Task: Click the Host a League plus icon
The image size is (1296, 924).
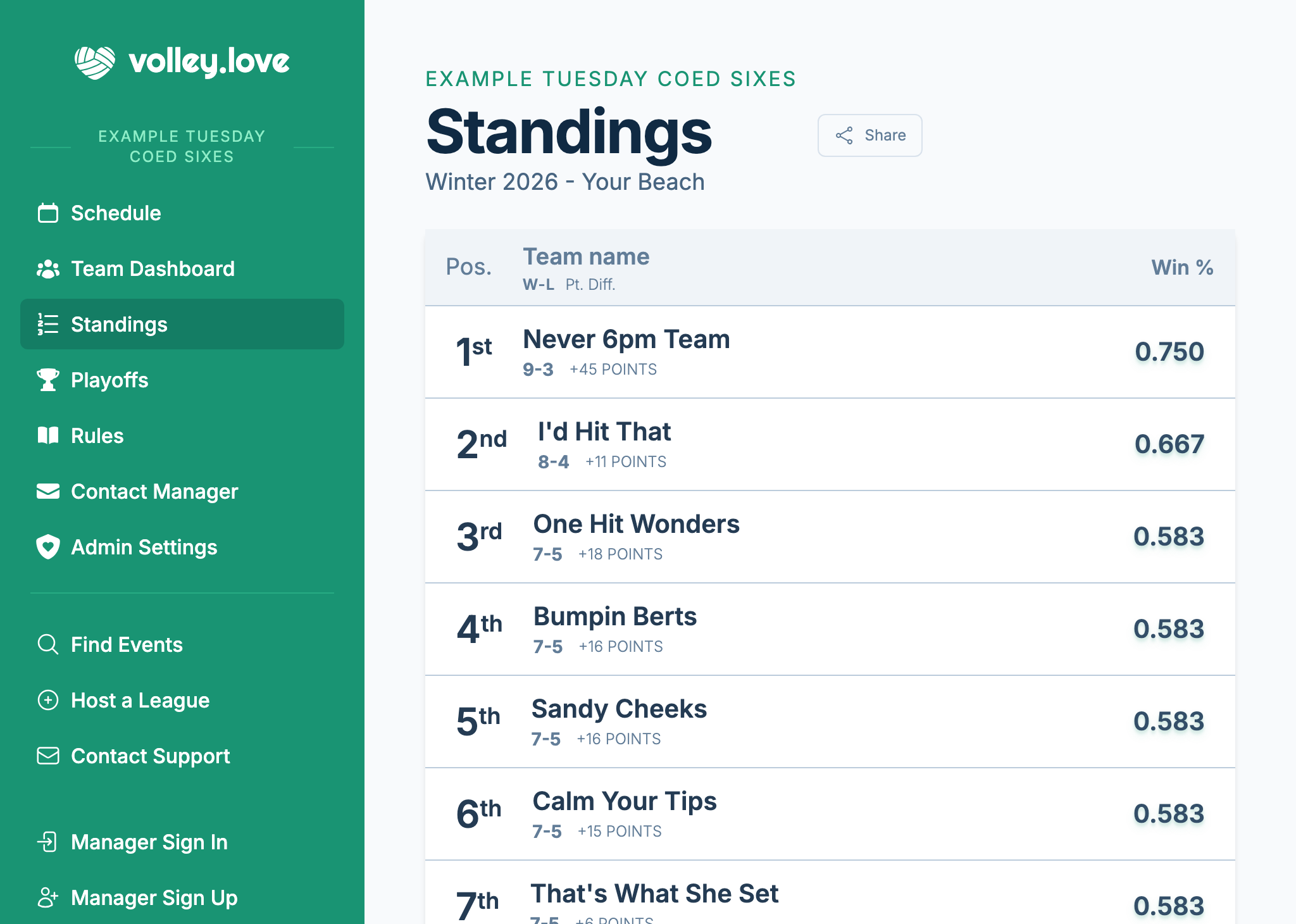Action: point(47,700)
